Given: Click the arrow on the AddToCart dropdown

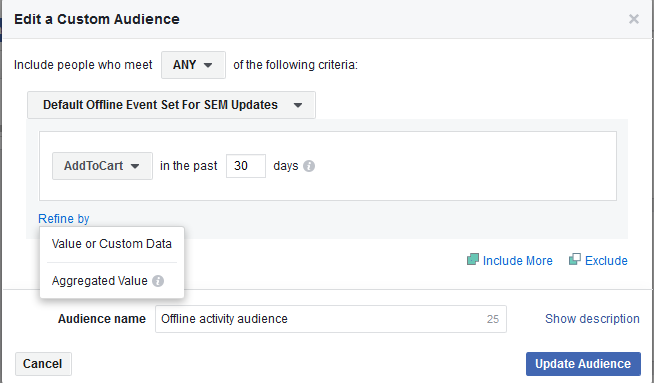Looking at the screenshot, I should tap(135, 166).
